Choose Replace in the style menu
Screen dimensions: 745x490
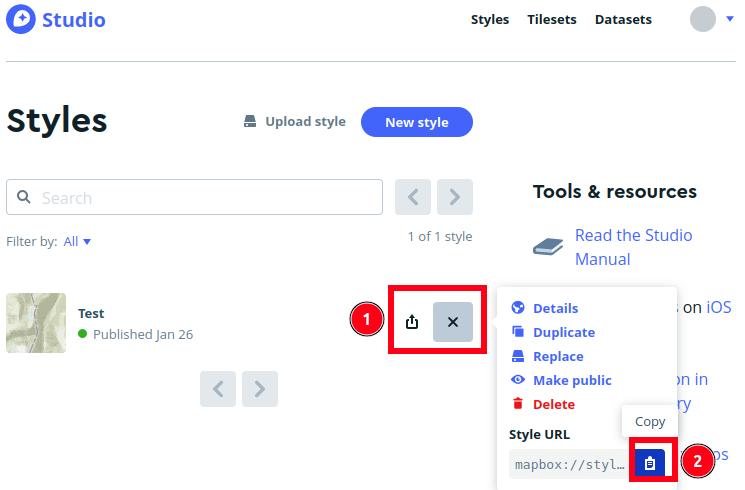tap(547, 356)
